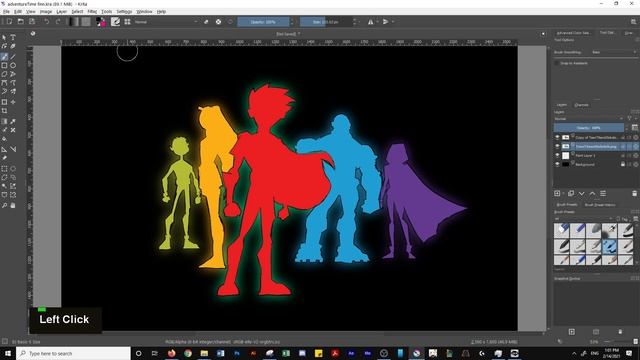Image resolution: width=640 pixels, height=360 pixels.
Task: Select the Pan hand tool
Action: (13, 205)
